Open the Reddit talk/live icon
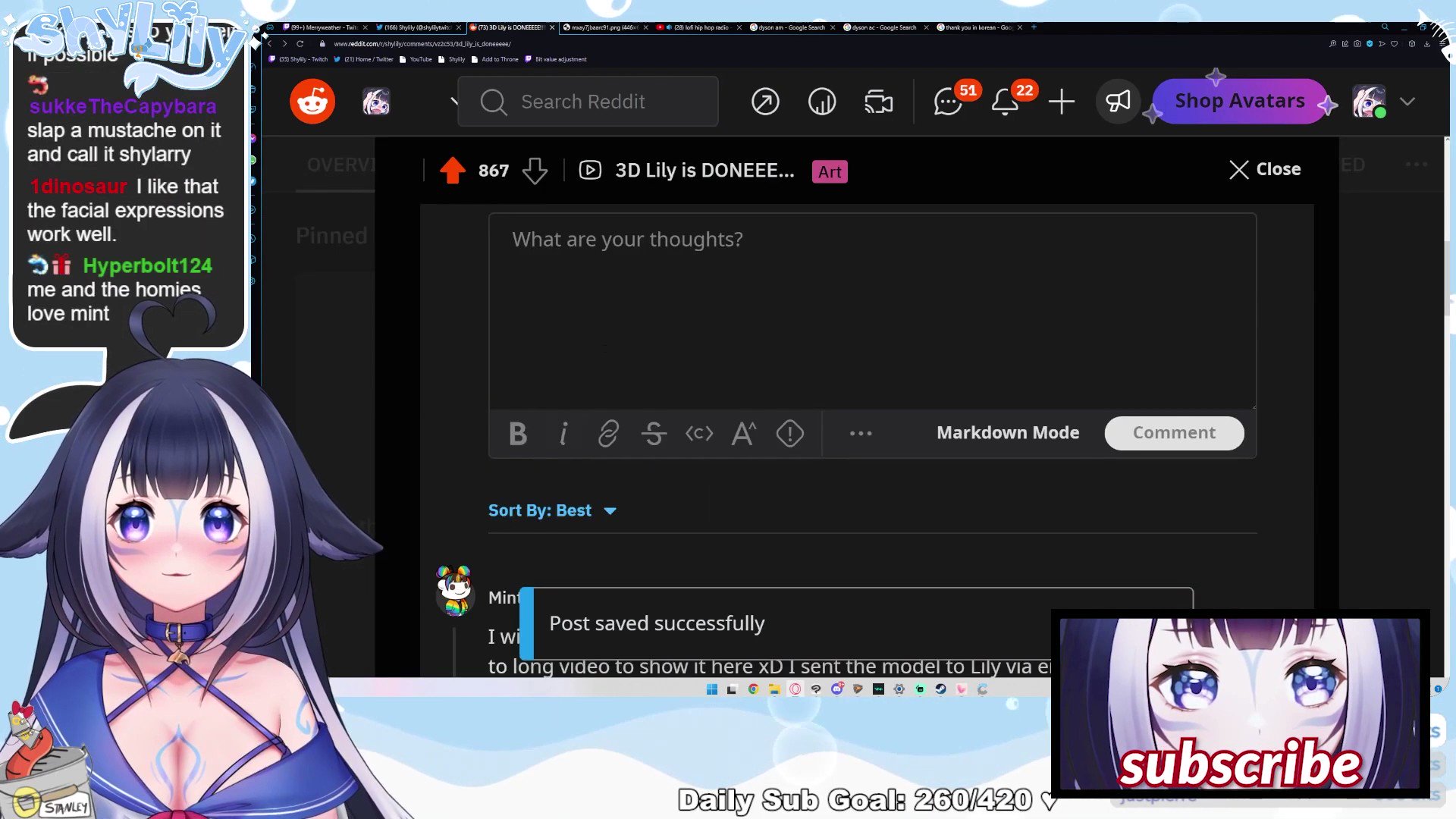Screen dimensions: 1456x819 click(x=879, y=102)
